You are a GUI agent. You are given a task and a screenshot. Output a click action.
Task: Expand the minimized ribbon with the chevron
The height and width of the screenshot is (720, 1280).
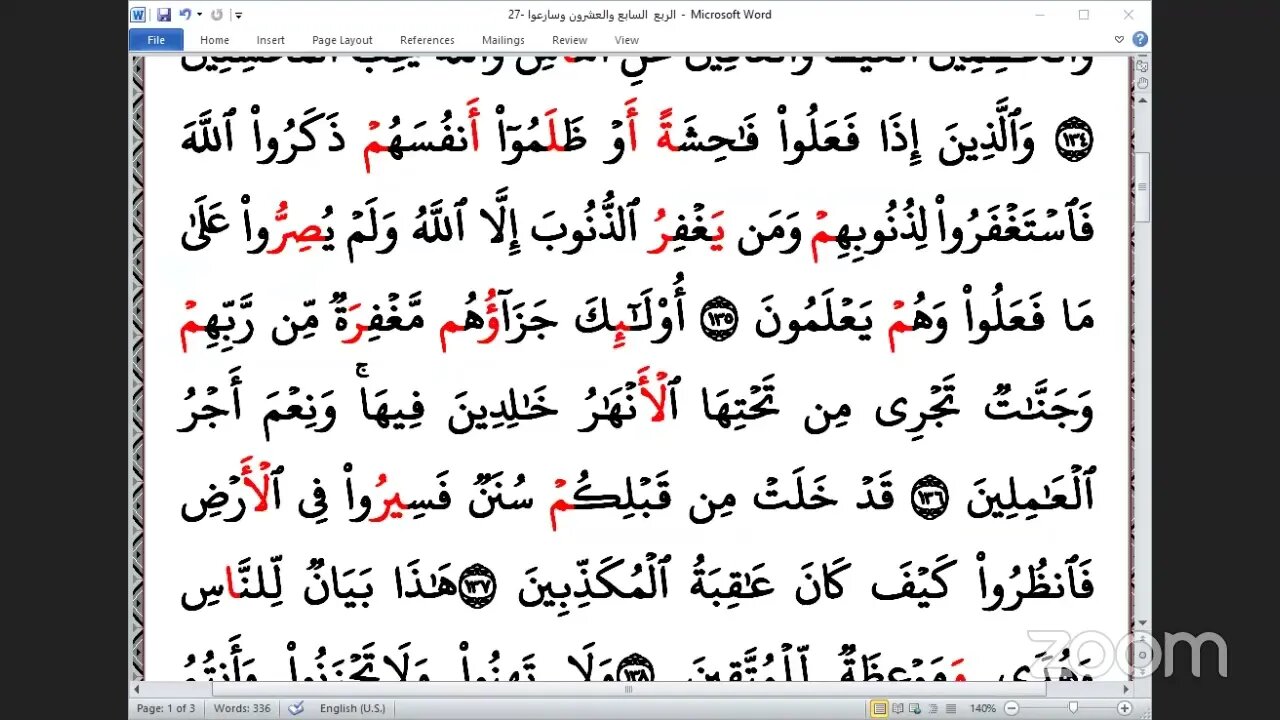[x=1119, y=40]
